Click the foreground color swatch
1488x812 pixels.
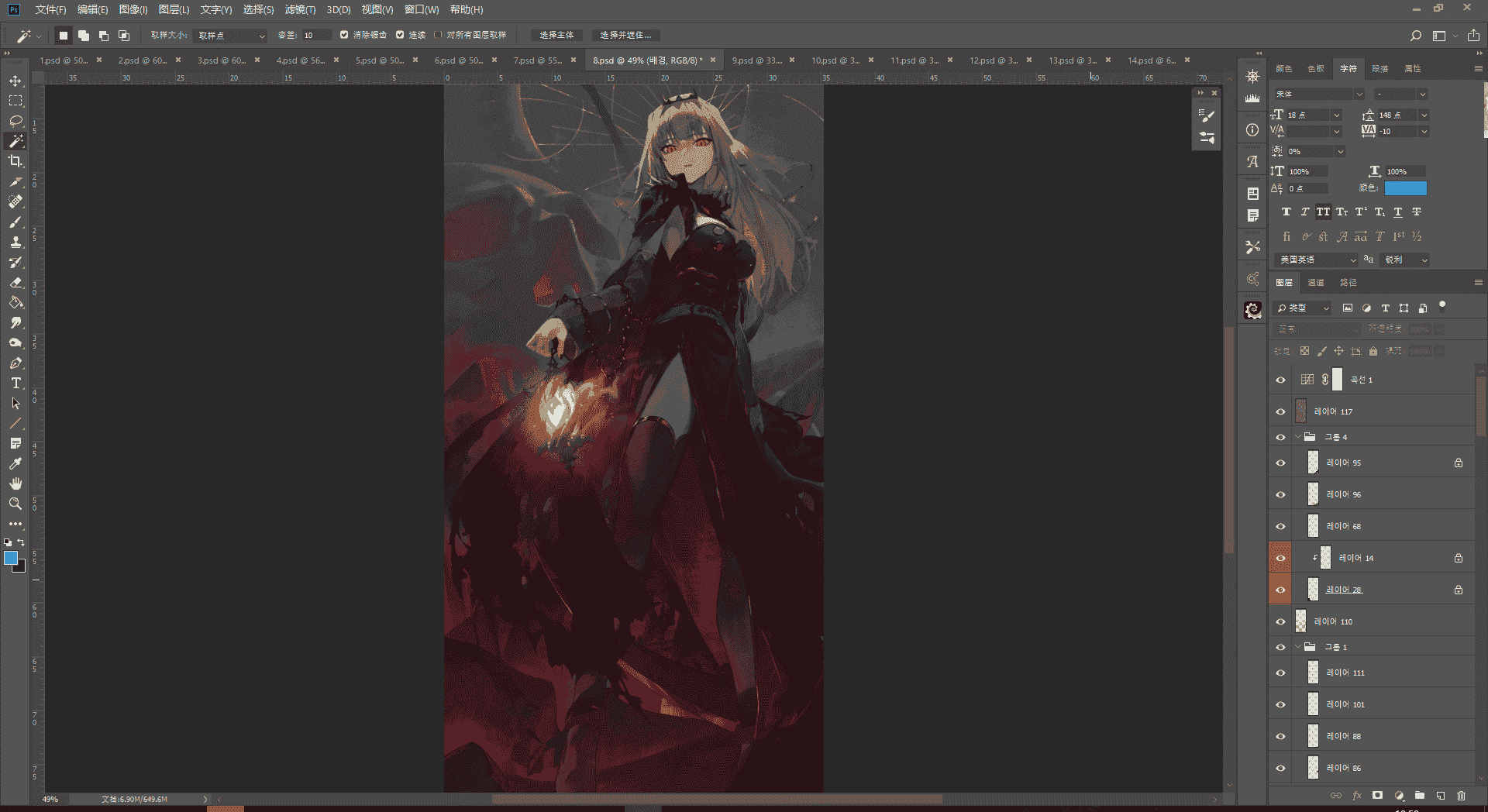tap(11, 558)
